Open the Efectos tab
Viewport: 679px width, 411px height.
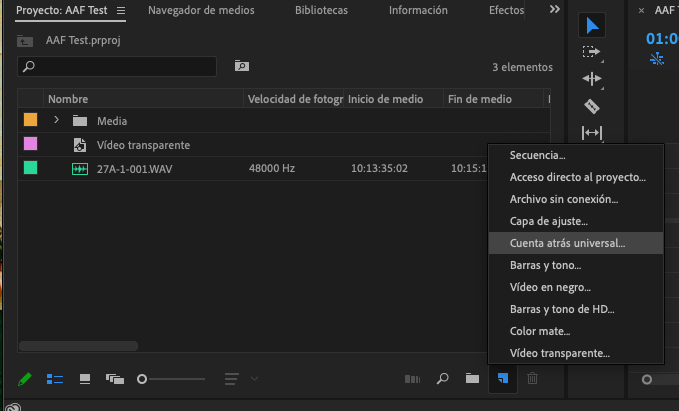506,10
